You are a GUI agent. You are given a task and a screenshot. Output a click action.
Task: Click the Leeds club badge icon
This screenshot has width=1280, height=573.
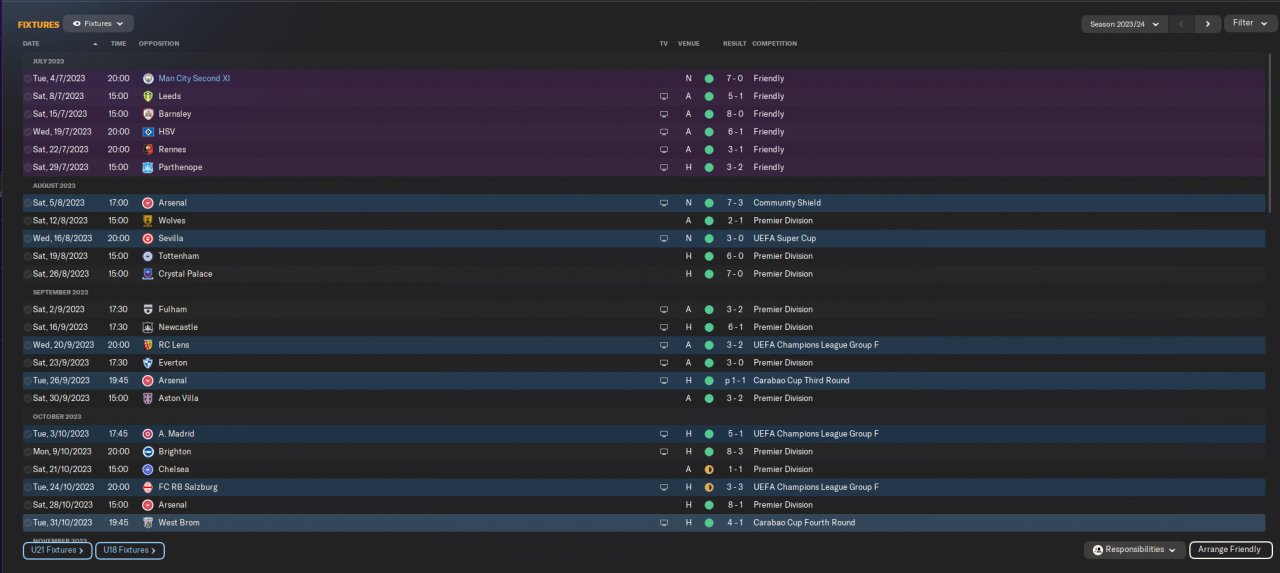click(148, 96)
